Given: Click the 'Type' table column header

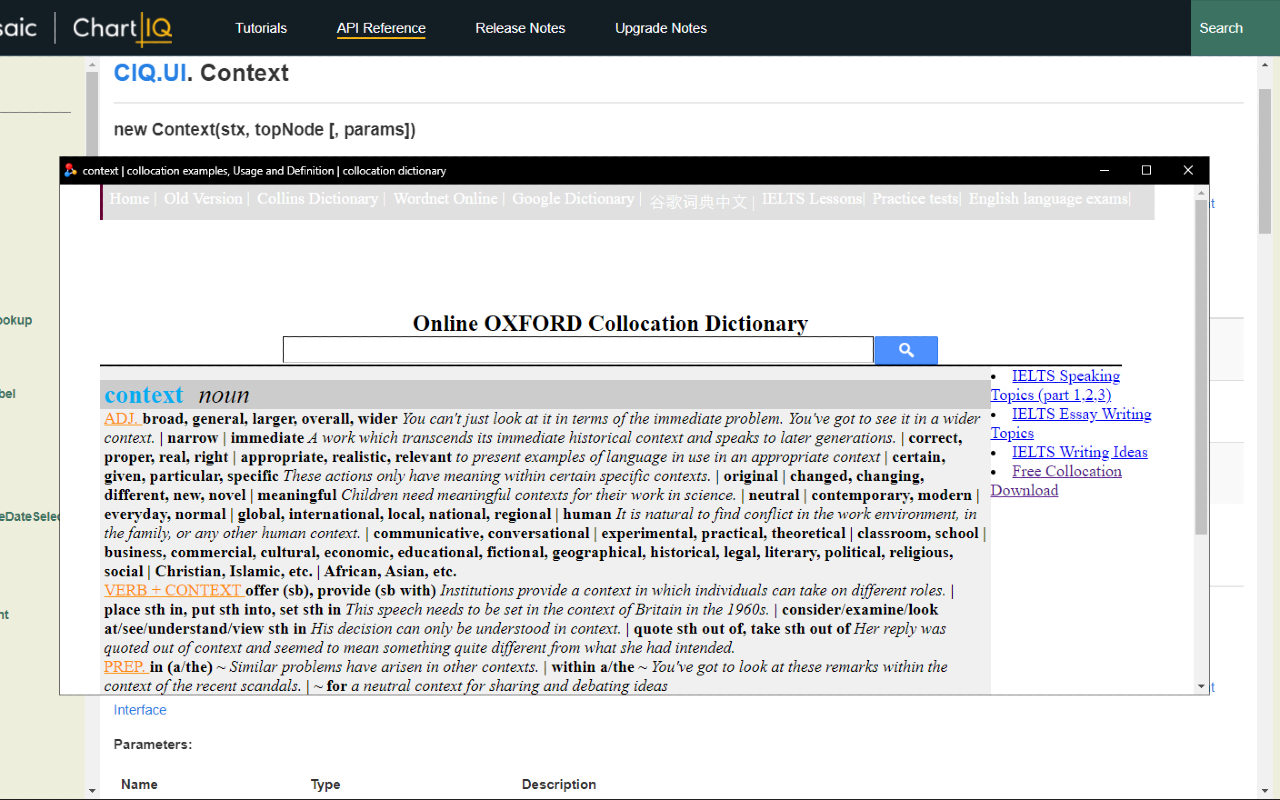Looking at the screenshot, I should click(x=325, y=784).
